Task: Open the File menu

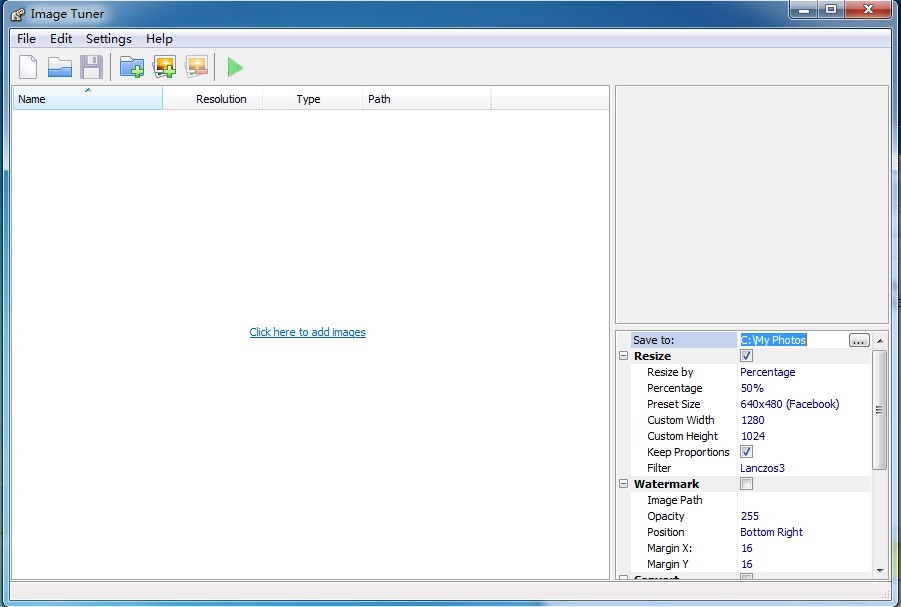Action: pyautogui.click(x=26, y=39)
